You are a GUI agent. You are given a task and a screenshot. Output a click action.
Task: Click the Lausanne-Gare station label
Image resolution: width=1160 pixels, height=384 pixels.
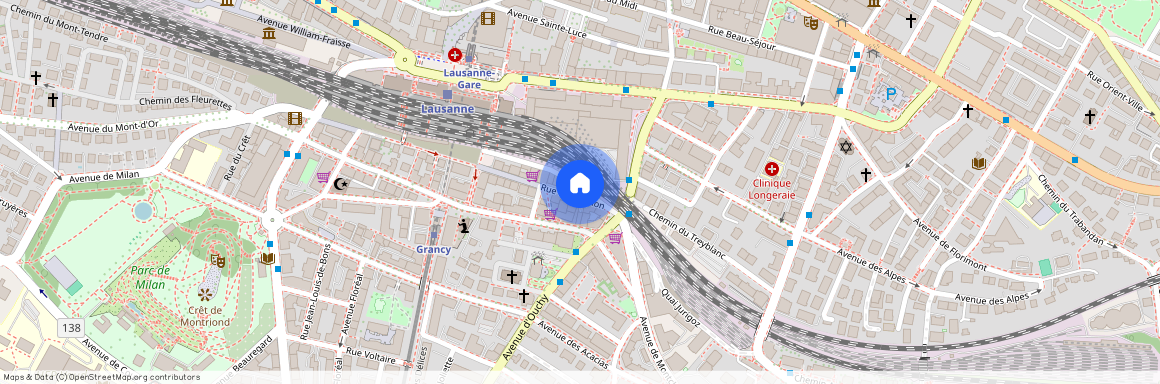[x=469, y=79]
